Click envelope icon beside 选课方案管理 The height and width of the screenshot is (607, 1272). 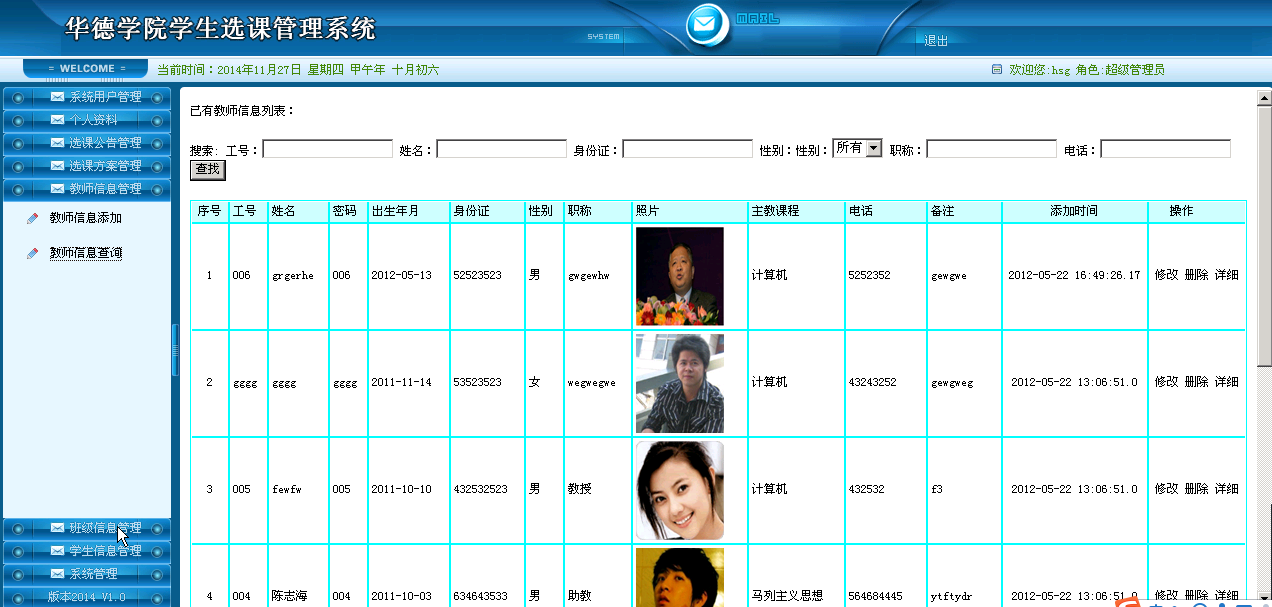(57, 166)
